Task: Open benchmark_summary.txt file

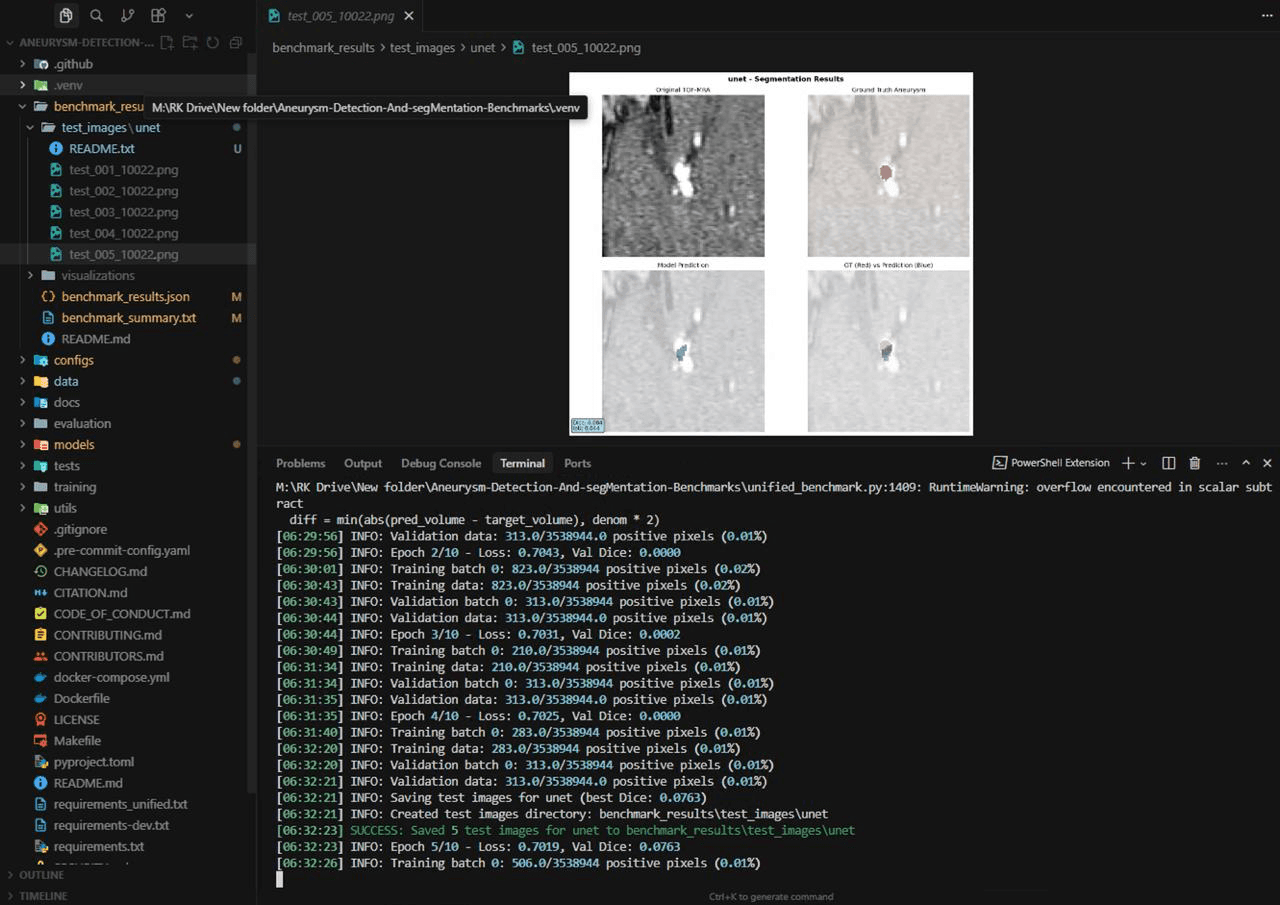Action: (x=128, y=318)
